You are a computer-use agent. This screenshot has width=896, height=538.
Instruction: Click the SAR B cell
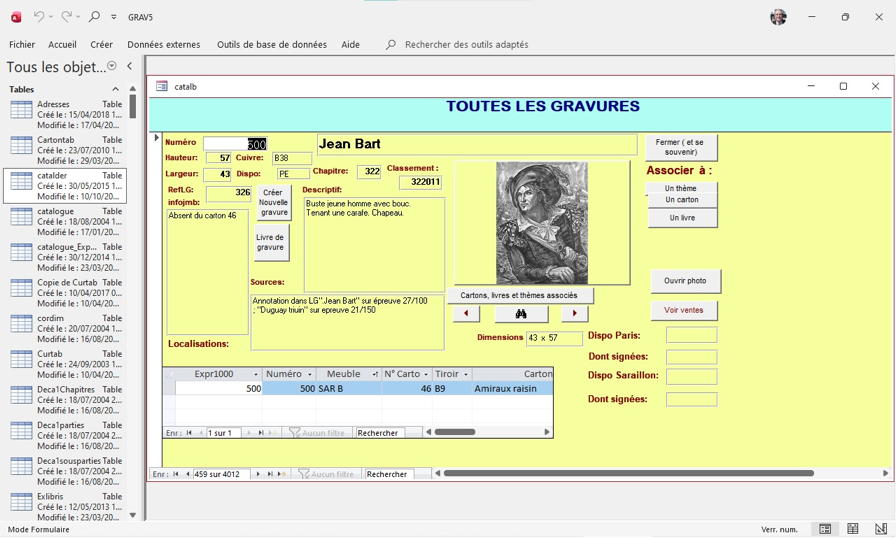click(349, 388)
